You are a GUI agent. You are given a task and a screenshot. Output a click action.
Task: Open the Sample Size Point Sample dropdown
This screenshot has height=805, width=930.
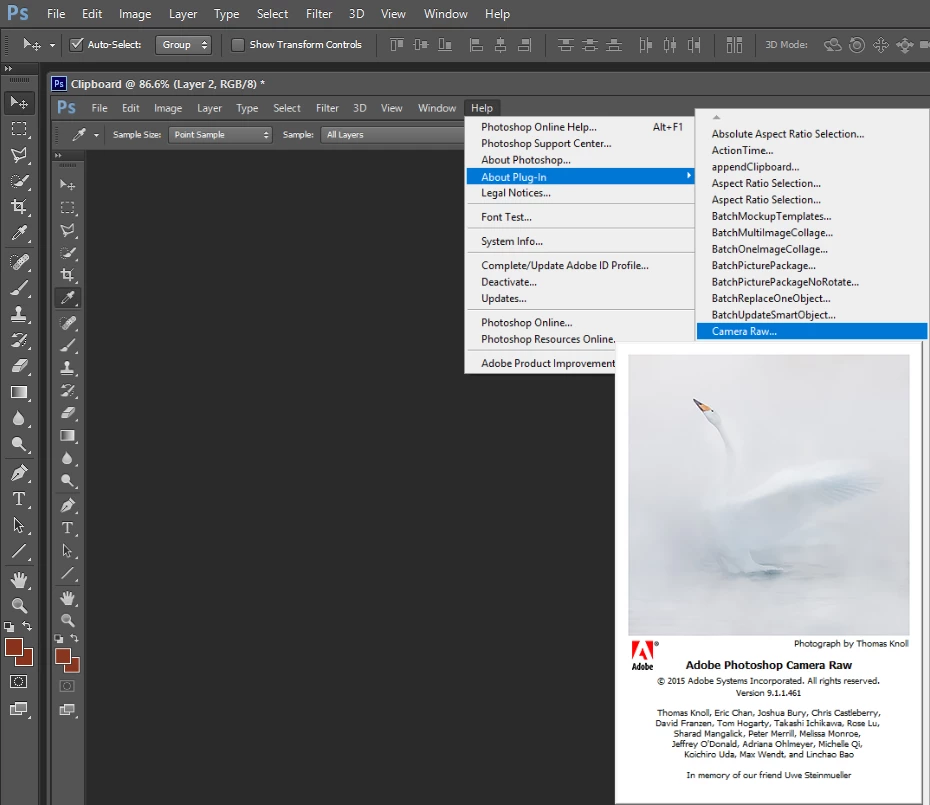pos(220,135)
